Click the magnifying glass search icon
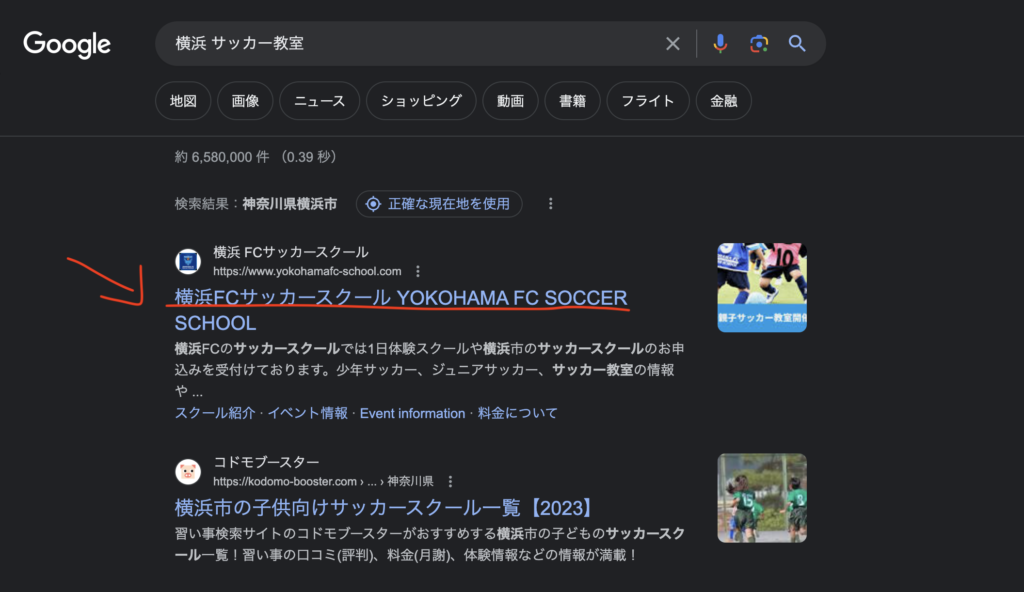1024x592 pixels. pyautogui.click(x=797, y=44)
